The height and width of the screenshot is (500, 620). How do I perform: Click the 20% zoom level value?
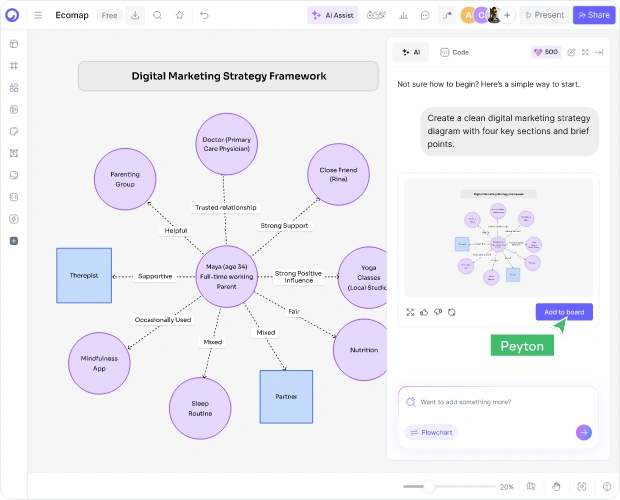[x=507, y=487]
